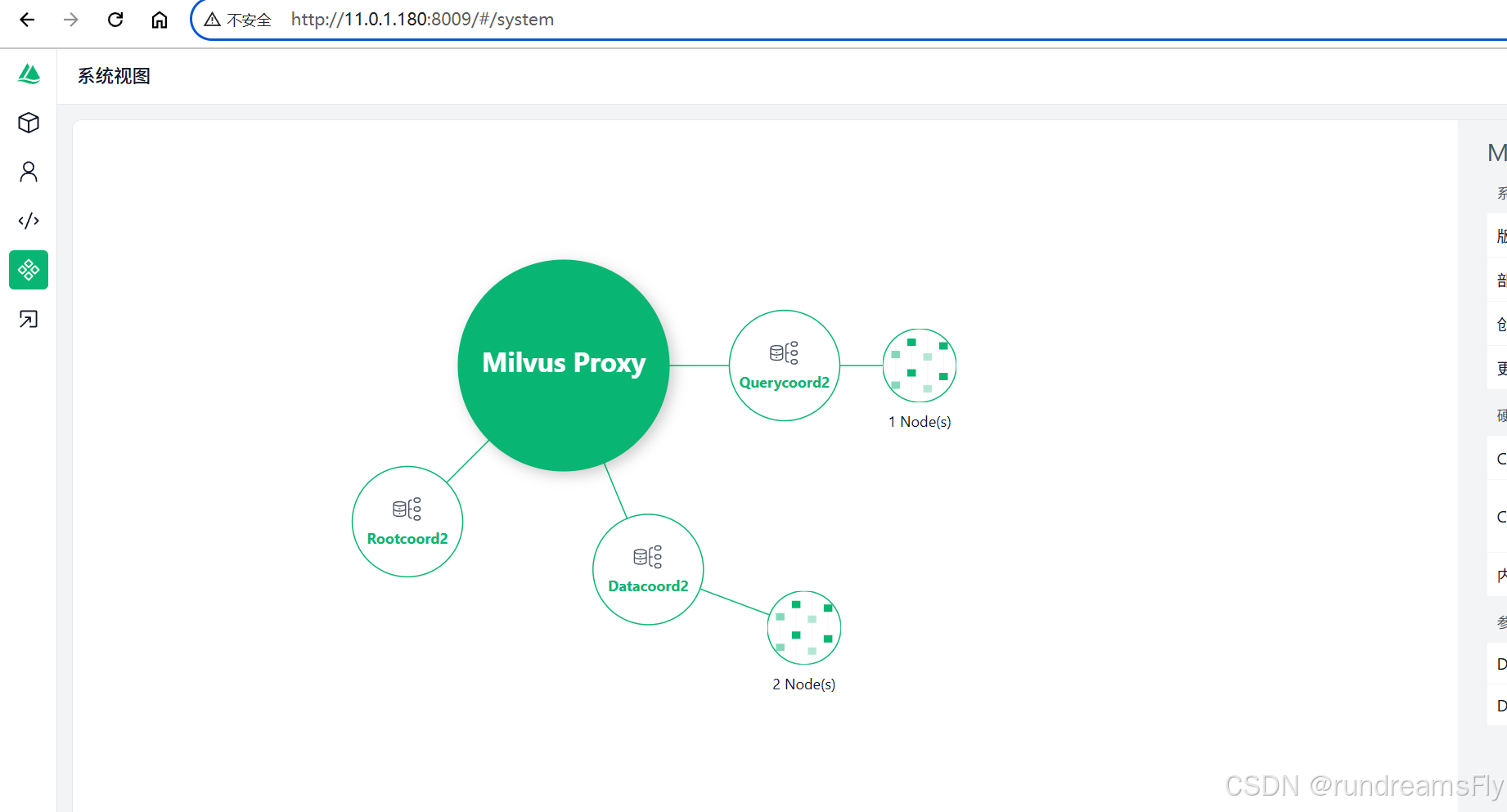Go back with the browser back arrow

click(27, 20)
